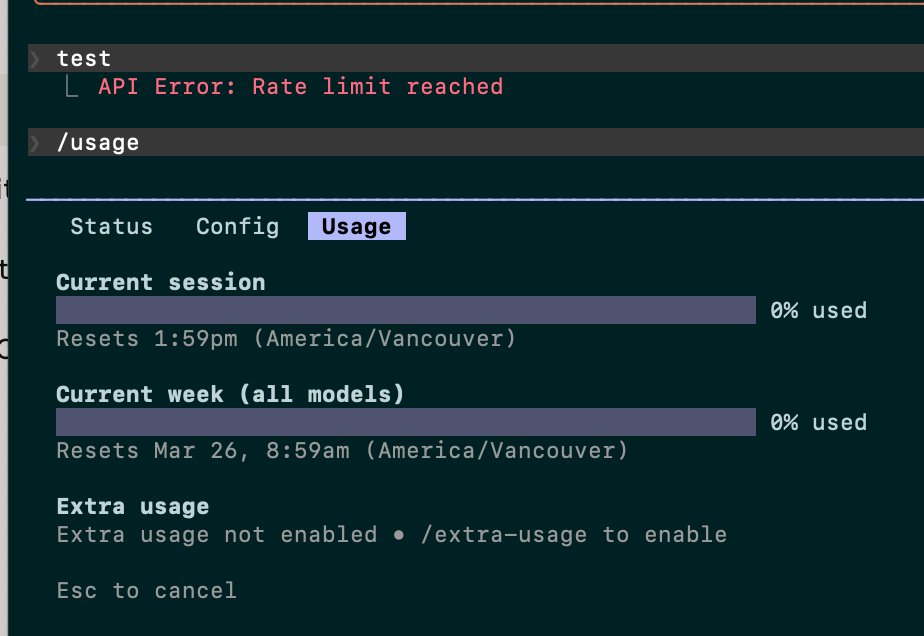Click the Current week usage bar
Screen dimensions: 924x636
tap(406, 422)
